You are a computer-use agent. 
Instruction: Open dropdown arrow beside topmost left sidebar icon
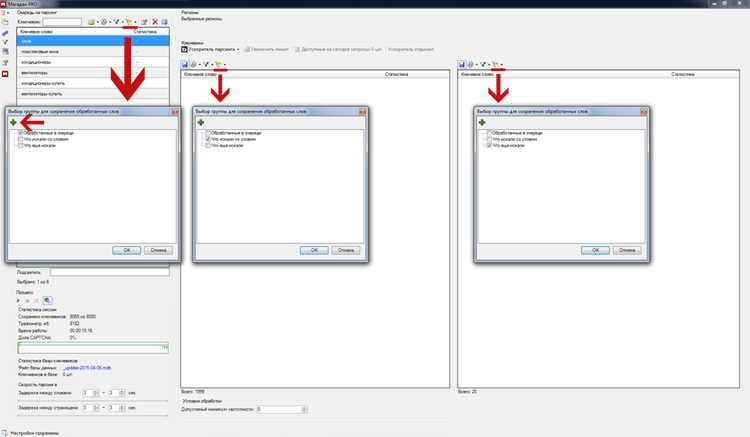8,13
